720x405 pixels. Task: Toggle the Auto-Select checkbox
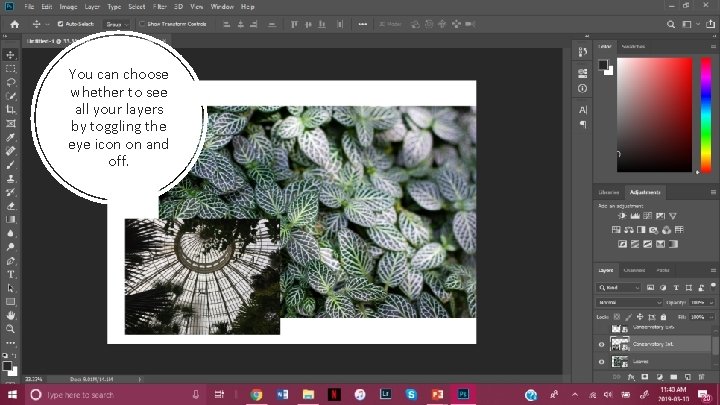click(60, 24)
